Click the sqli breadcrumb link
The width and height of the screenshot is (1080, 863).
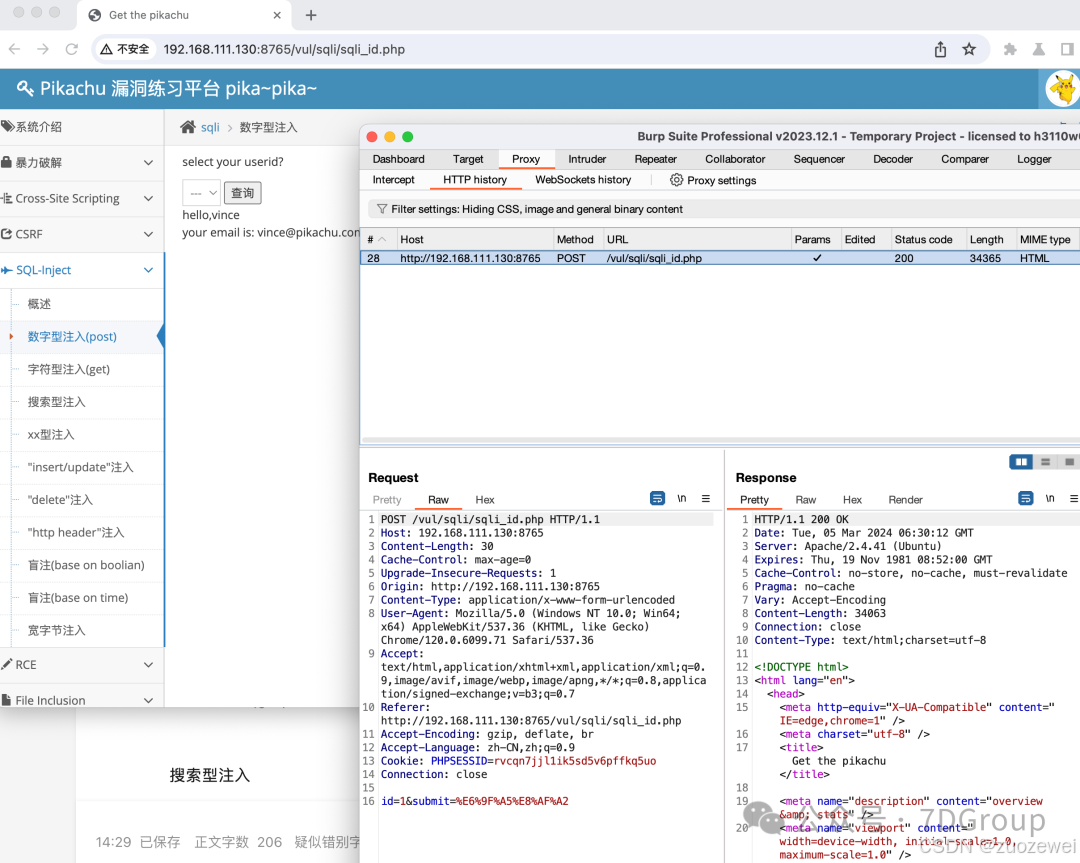(x=210, y=127)
